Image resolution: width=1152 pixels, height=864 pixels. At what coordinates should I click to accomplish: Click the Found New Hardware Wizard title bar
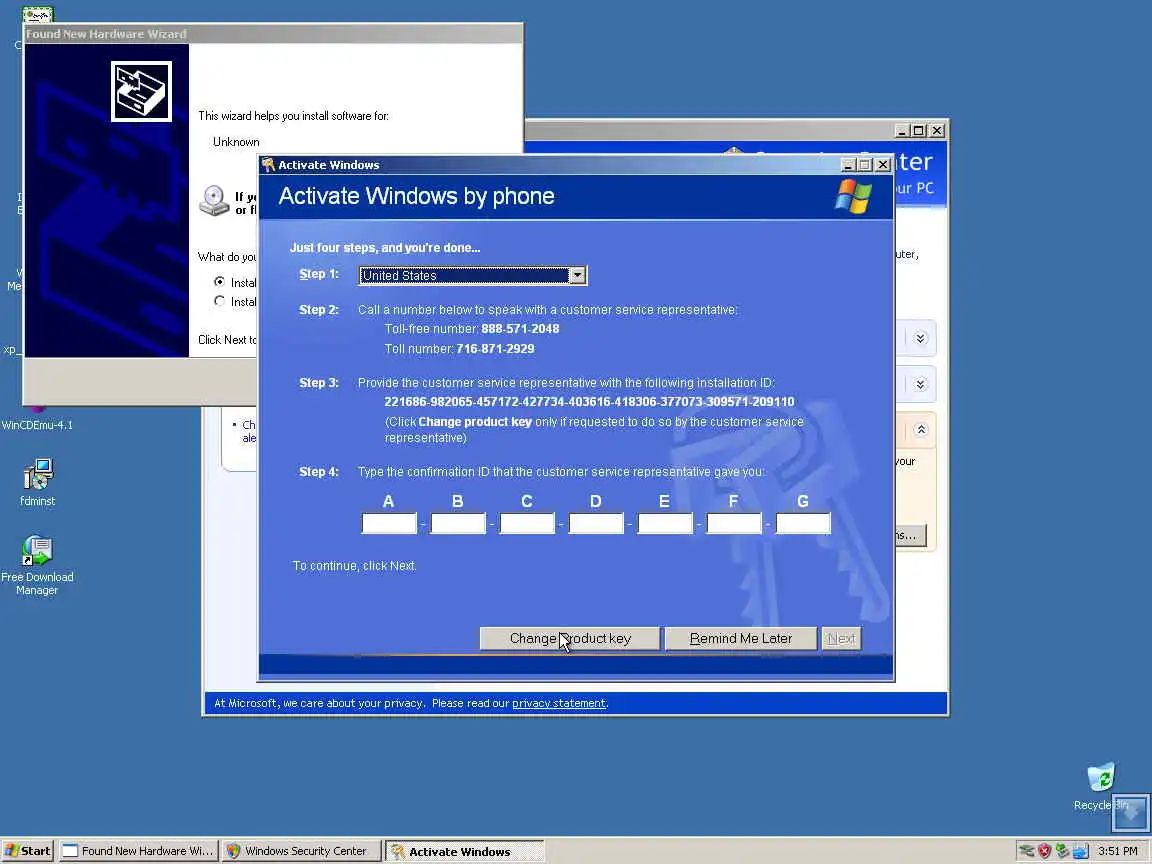pyautogui.click(x=273, y=34)
